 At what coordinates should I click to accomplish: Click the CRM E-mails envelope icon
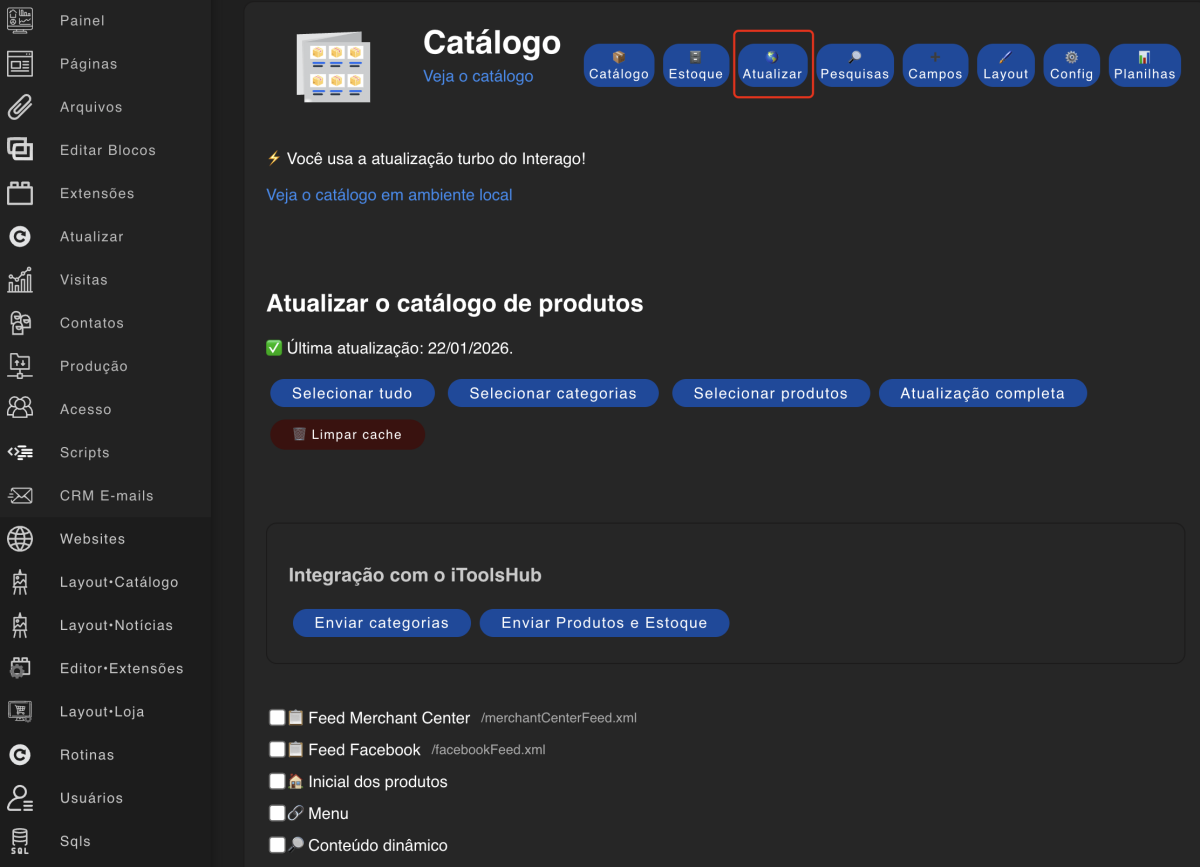(x=20, y=495)
